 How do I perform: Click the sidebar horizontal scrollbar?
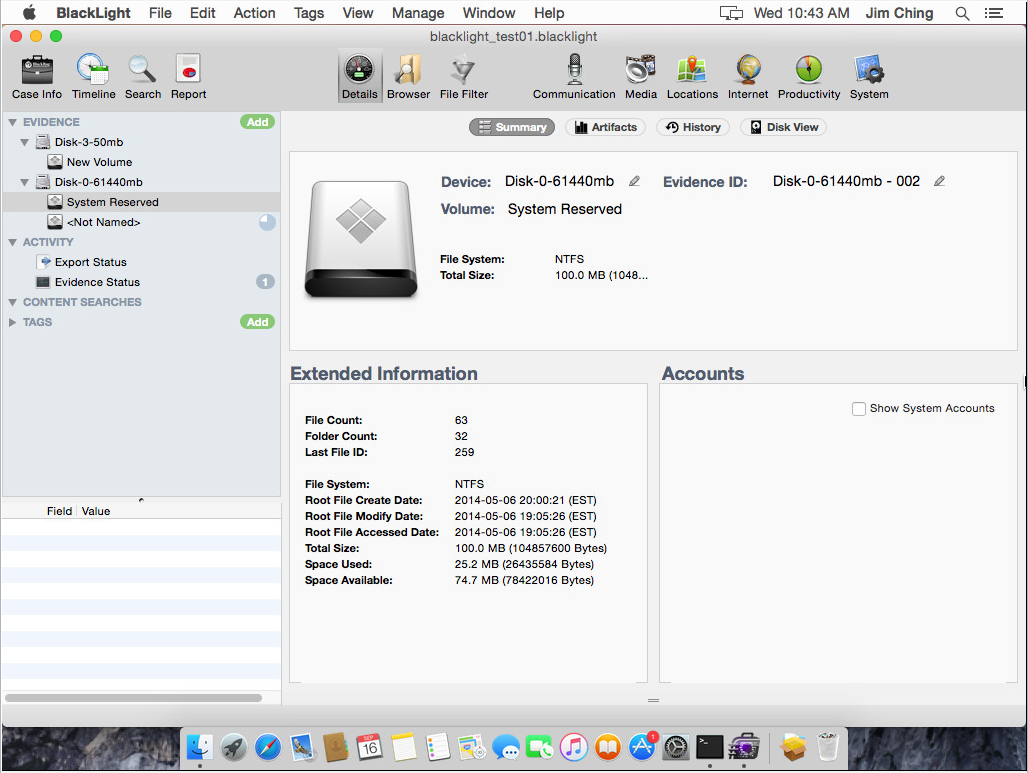(134, 698)
